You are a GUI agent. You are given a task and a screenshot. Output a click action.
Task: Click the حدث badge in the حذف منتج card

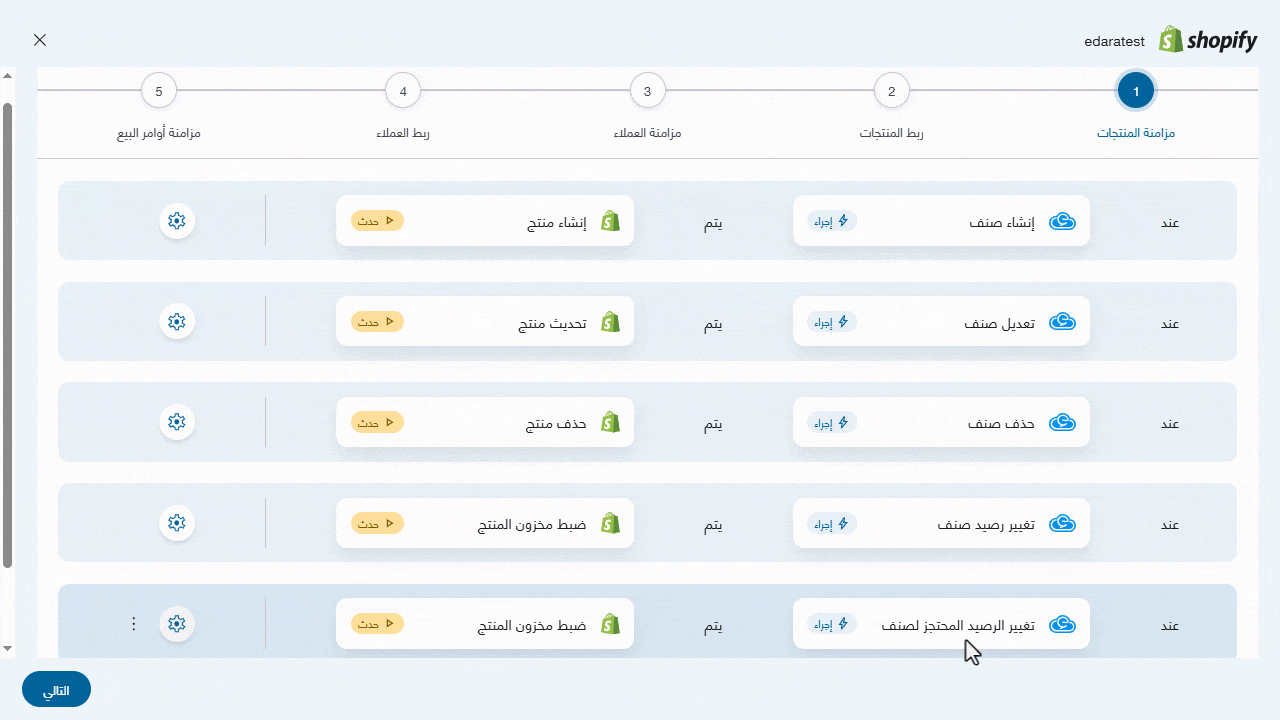377,423
